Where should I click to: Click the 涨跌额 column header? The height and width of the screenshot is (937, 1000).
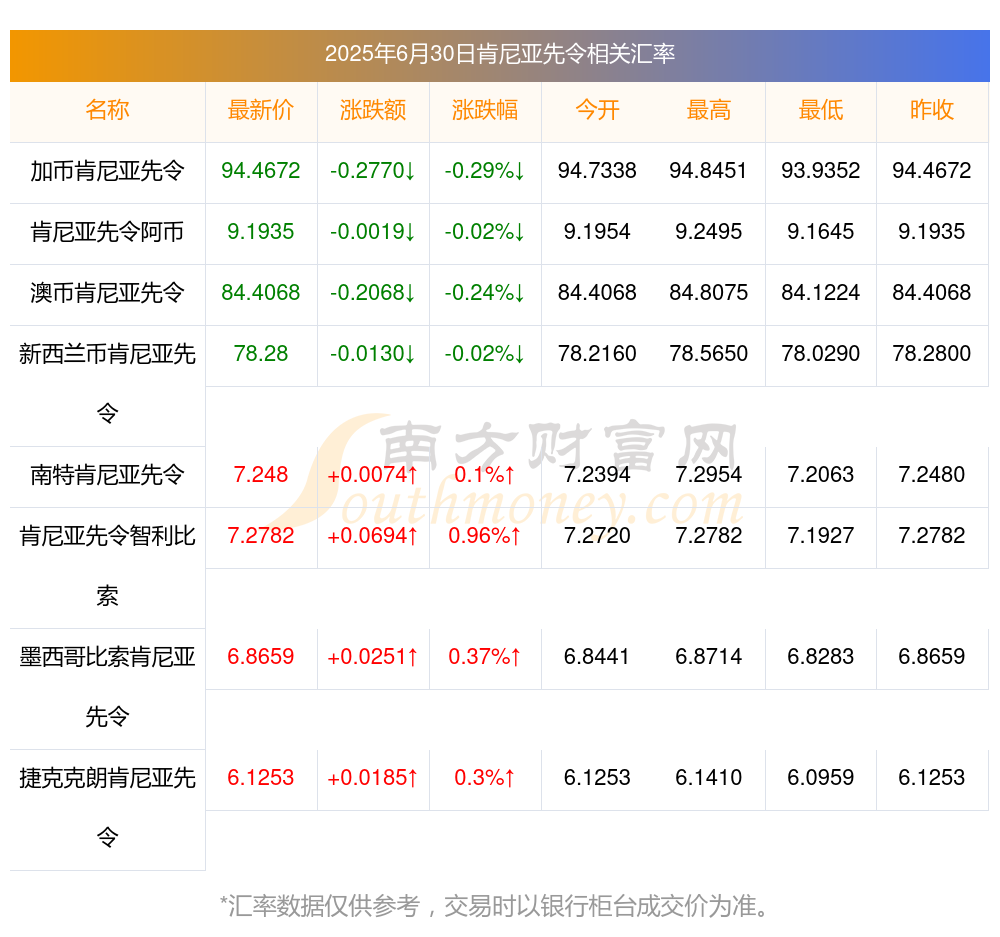coord(373,110)
